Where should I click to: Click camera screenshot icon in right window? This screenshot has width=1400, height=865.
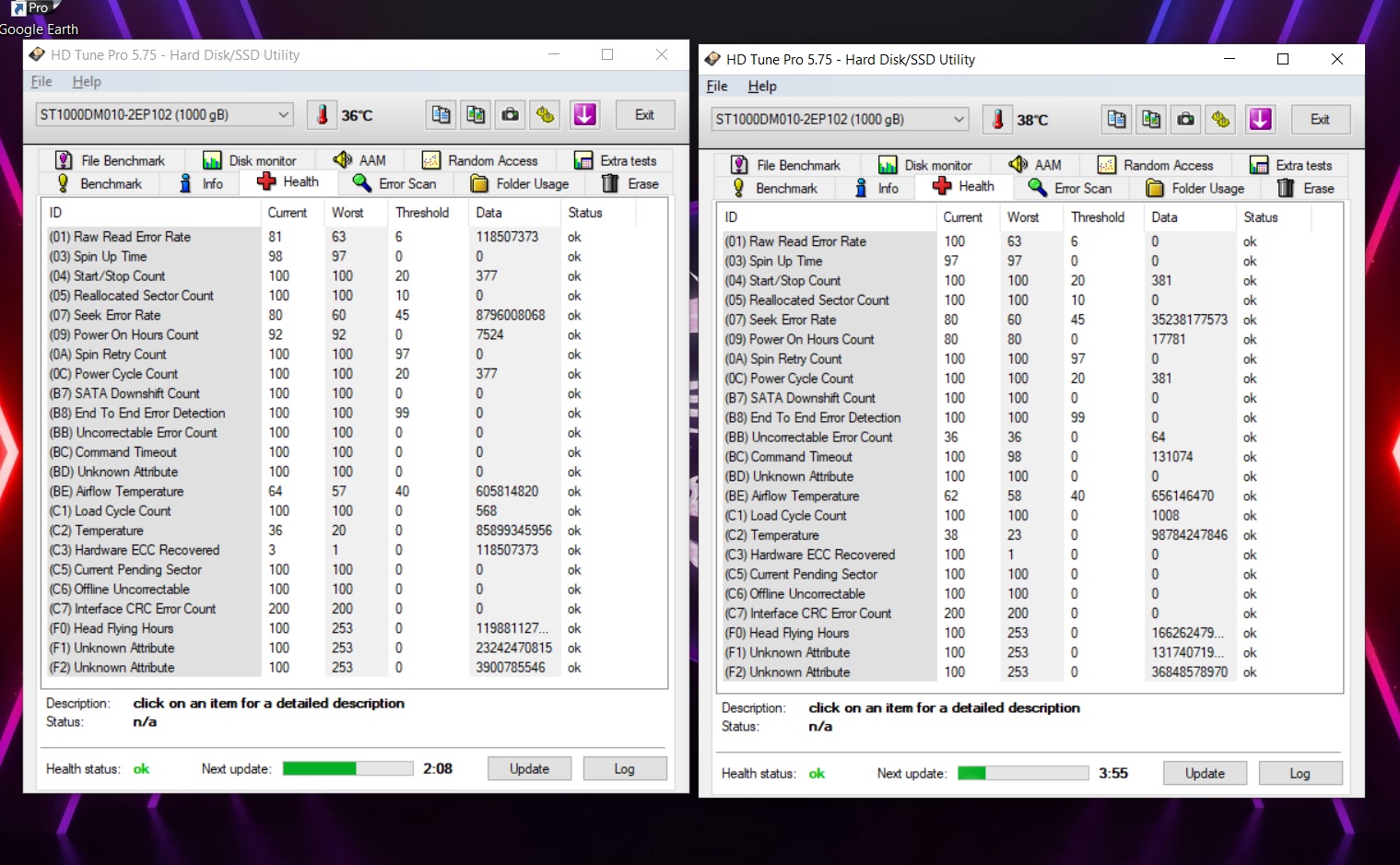1185,120
